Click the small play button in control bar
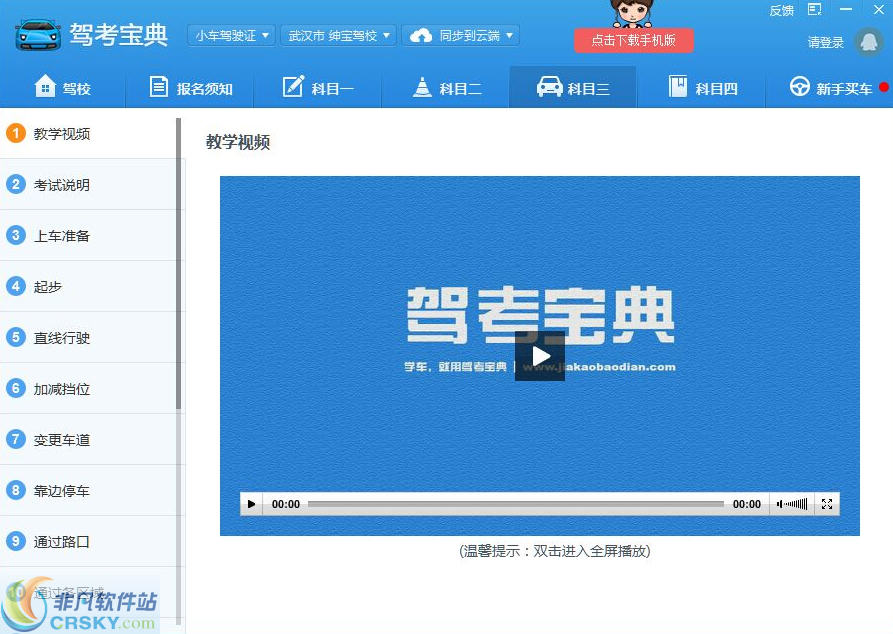 [x=251, y=504]
